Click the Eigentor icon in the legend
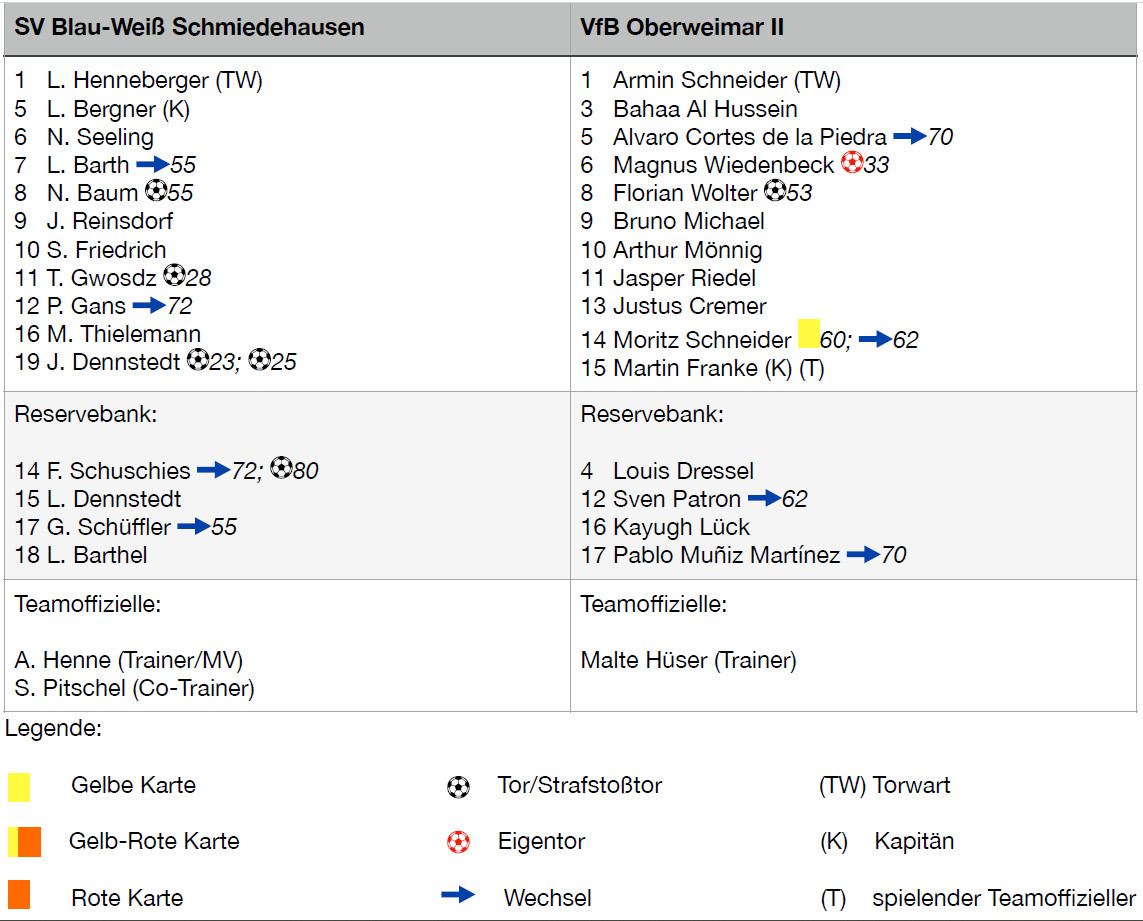Screen dimensions: 1143x921 458,842
